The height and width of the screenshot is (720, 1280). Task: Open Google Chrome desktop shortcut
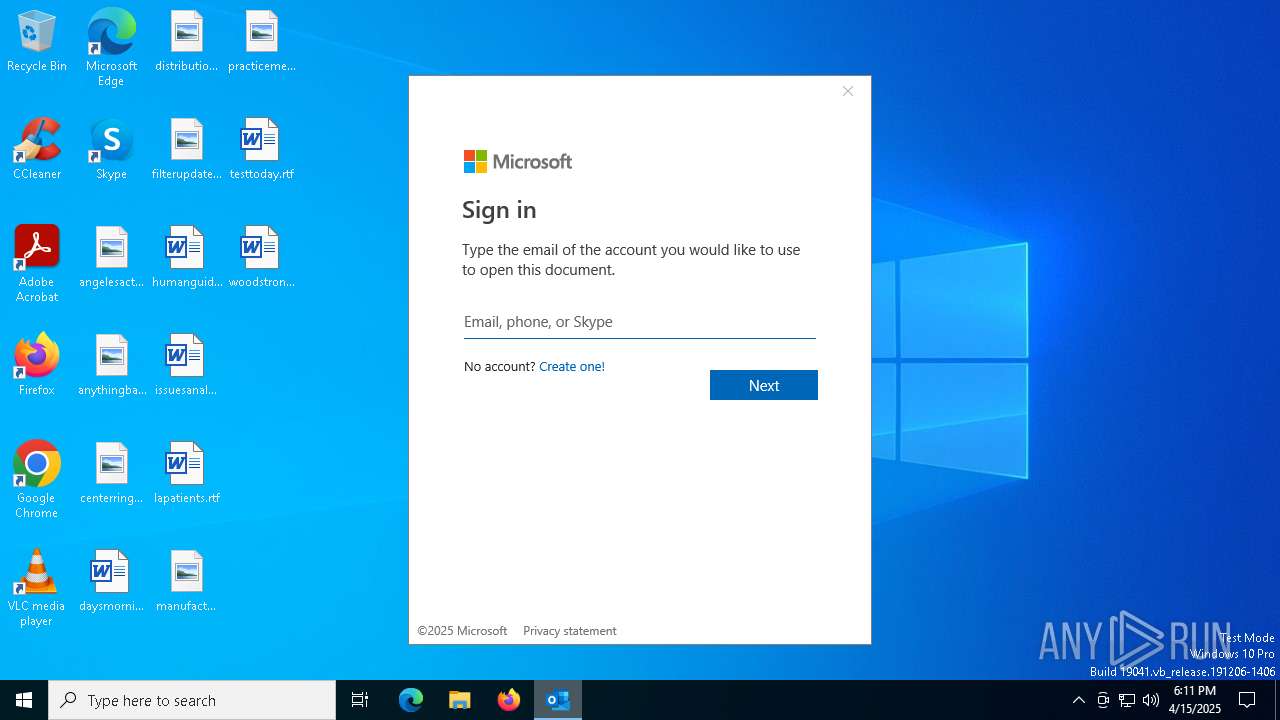37,481
